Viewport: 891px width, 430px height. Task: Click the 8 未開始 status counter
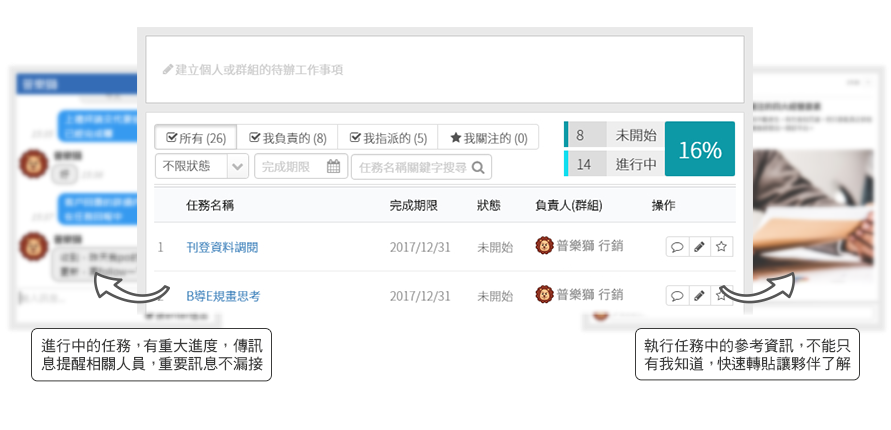613,135
